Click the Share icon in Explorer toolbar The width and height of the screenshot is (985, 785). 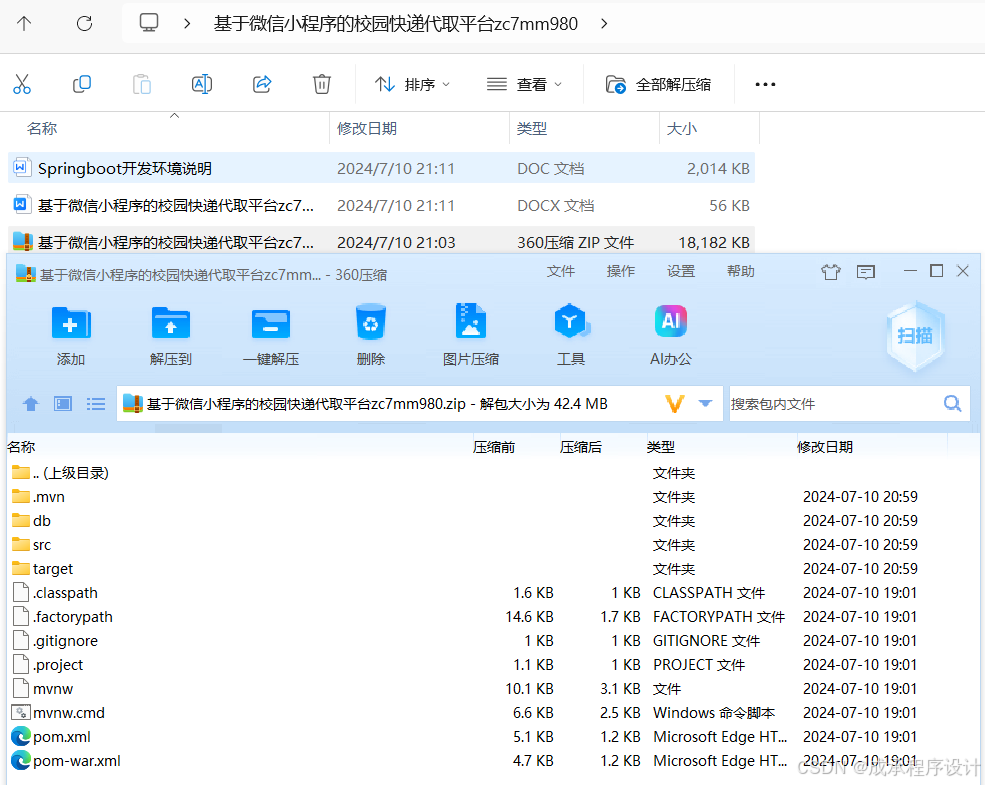tap(262, 84)
